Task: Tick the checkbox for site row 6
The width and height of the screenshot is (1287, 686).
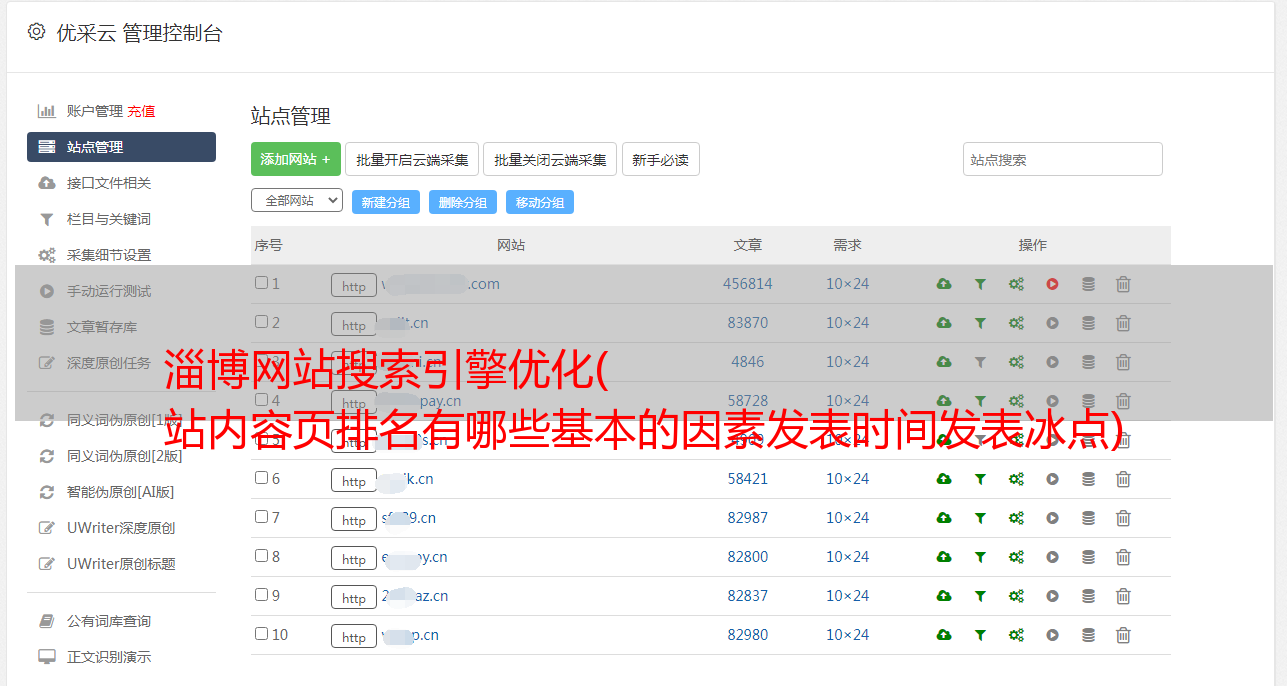Action: coord(261,478)
